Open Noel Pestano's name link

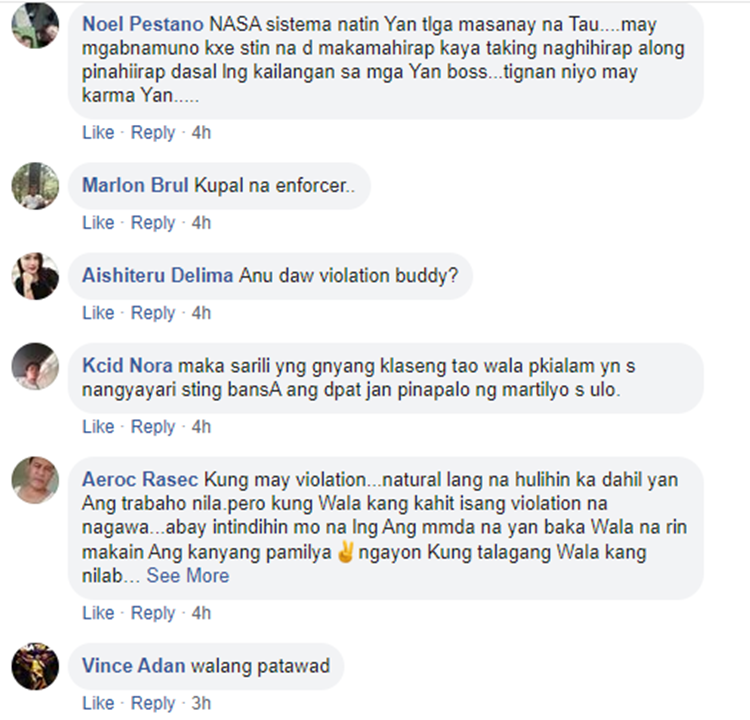[x=143, y=24]
